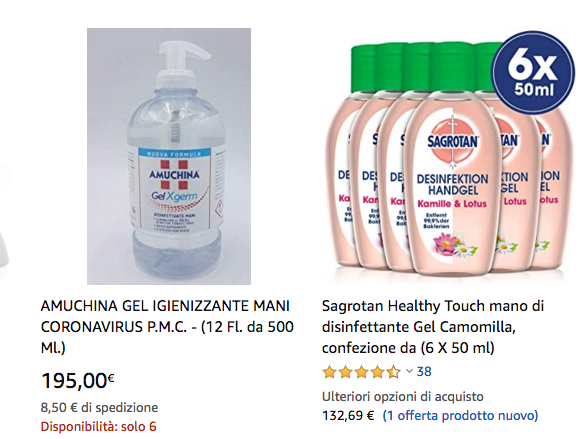The width and height of the screenshot is (579, 439).
Task: Click the partially visible product at the left edge
Action: [4, 216]
